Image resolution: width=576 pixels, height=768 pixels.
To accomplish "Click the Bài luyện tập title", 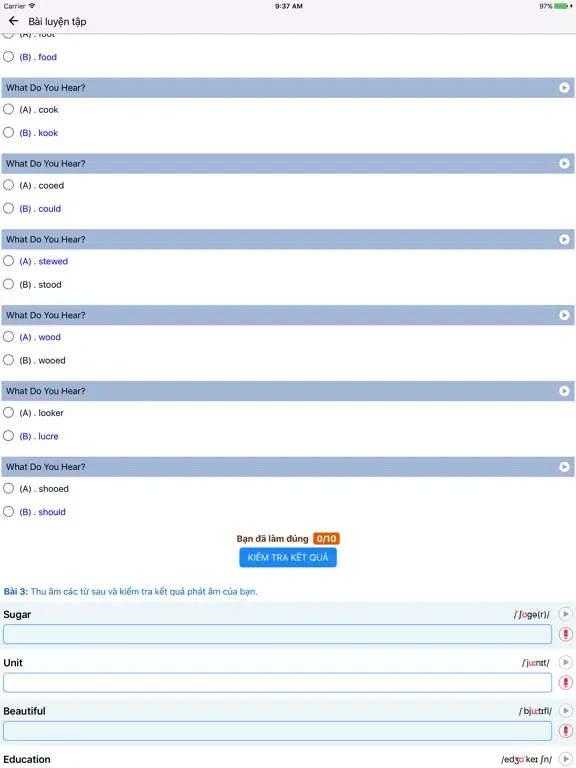I will pos(57,22).
